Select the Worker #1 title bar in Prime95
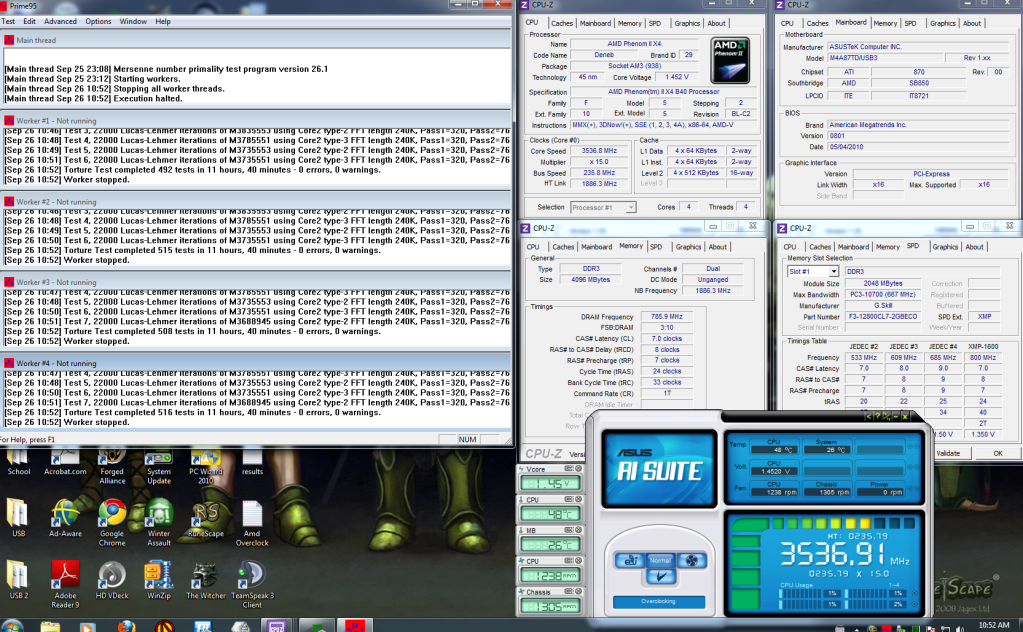 pos(256,121)
